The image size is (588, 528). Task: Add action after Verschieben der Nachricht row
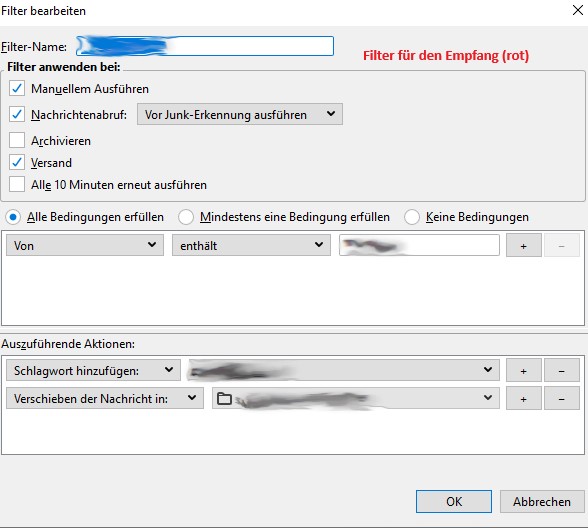click(x=524, y=398)
